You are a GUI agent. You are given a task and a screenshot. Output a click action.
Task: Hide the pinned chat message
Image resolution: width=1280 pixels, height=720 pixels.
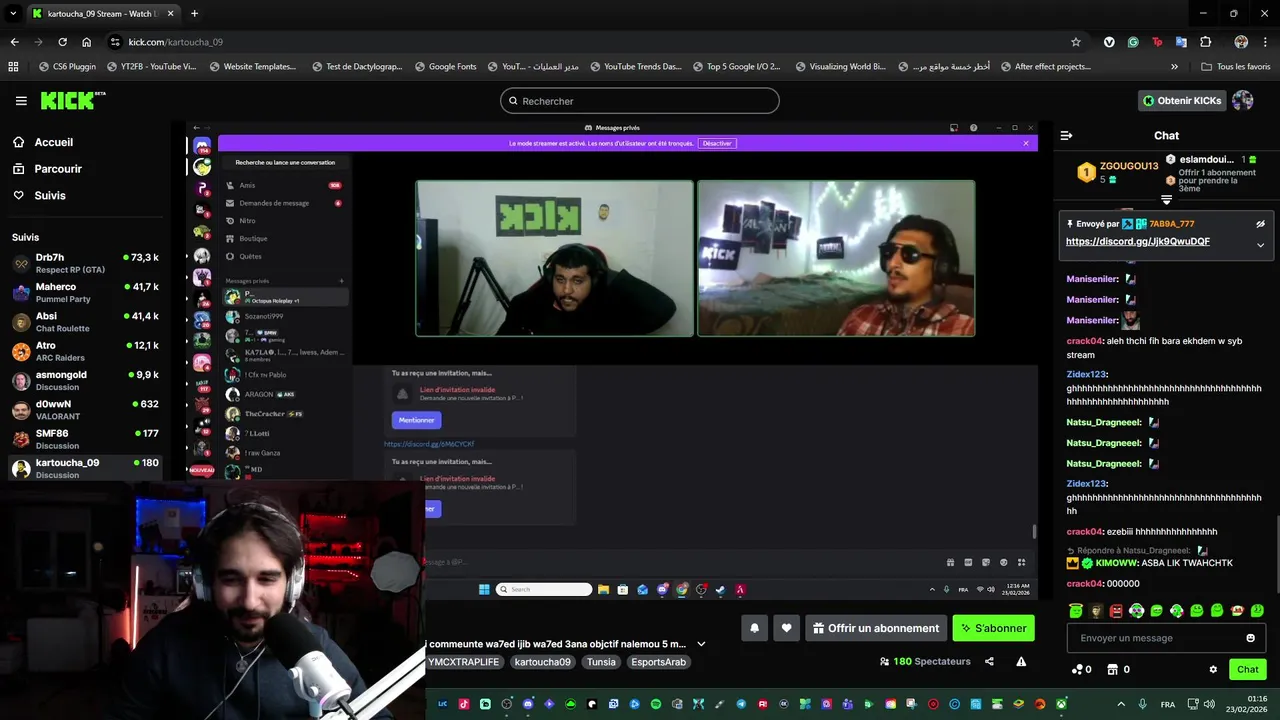click(x=1260, y=224)
